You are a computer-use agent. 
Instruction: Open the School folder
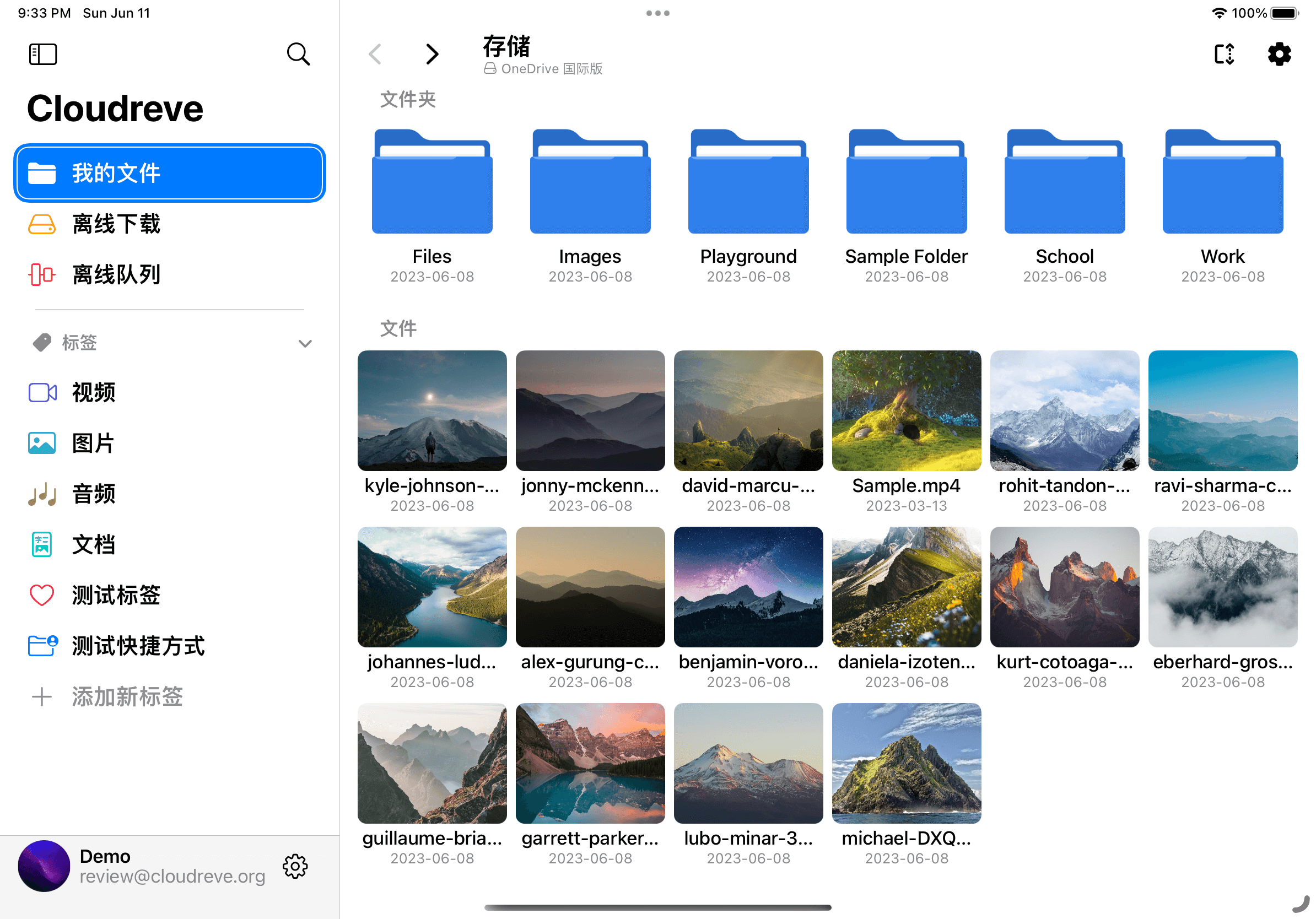[x=1065, y=182]
